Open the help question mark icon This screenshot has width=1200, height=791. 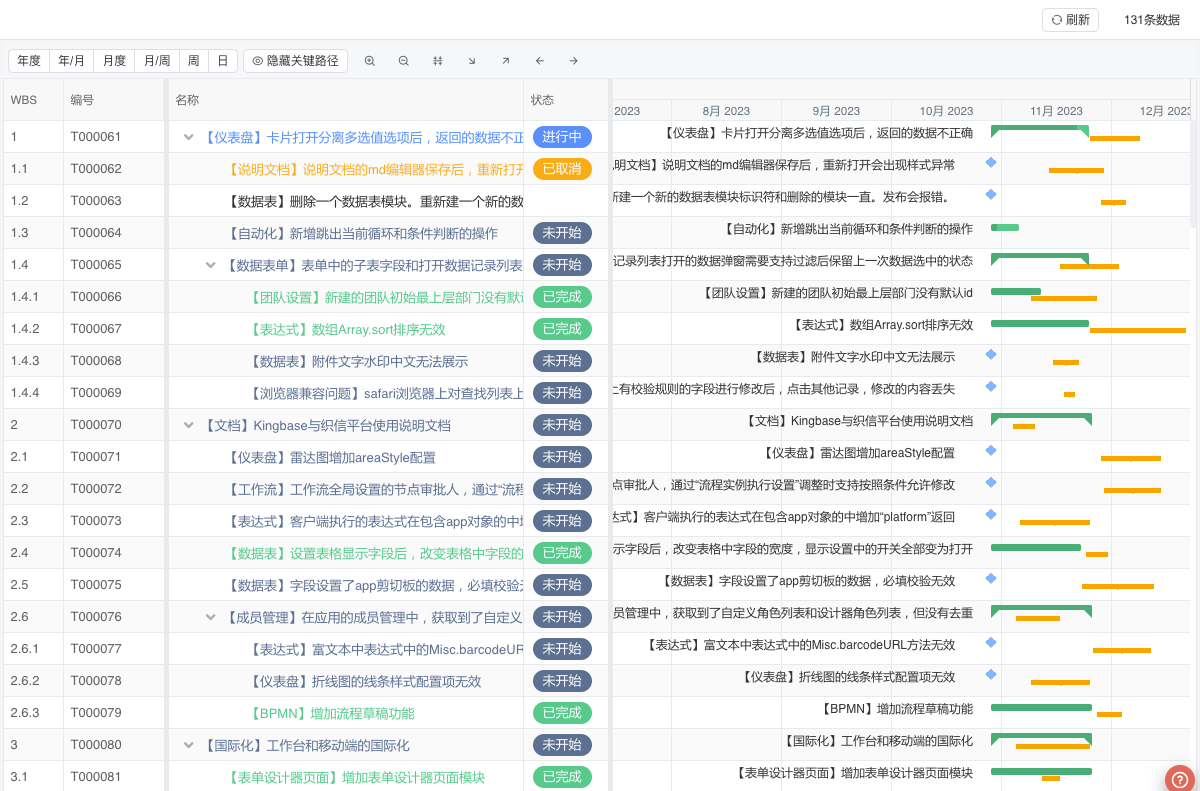(1180, 779)
